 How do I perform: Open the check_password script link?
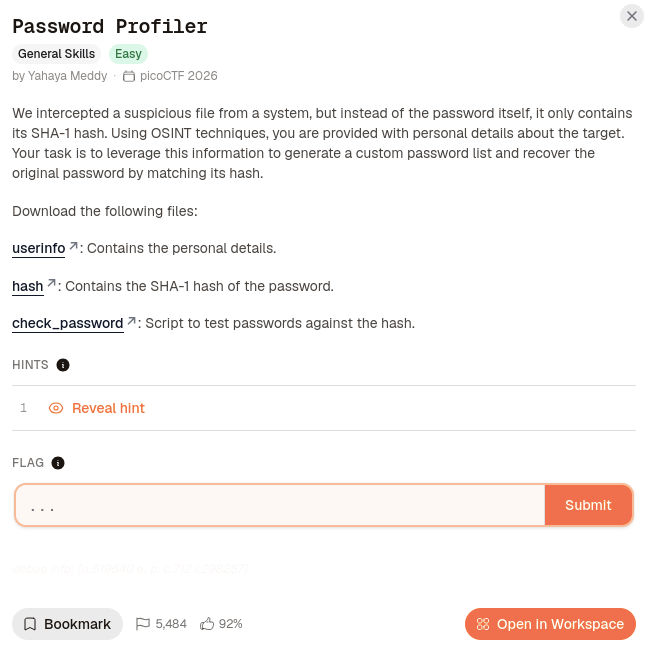(x=68, y=323)
